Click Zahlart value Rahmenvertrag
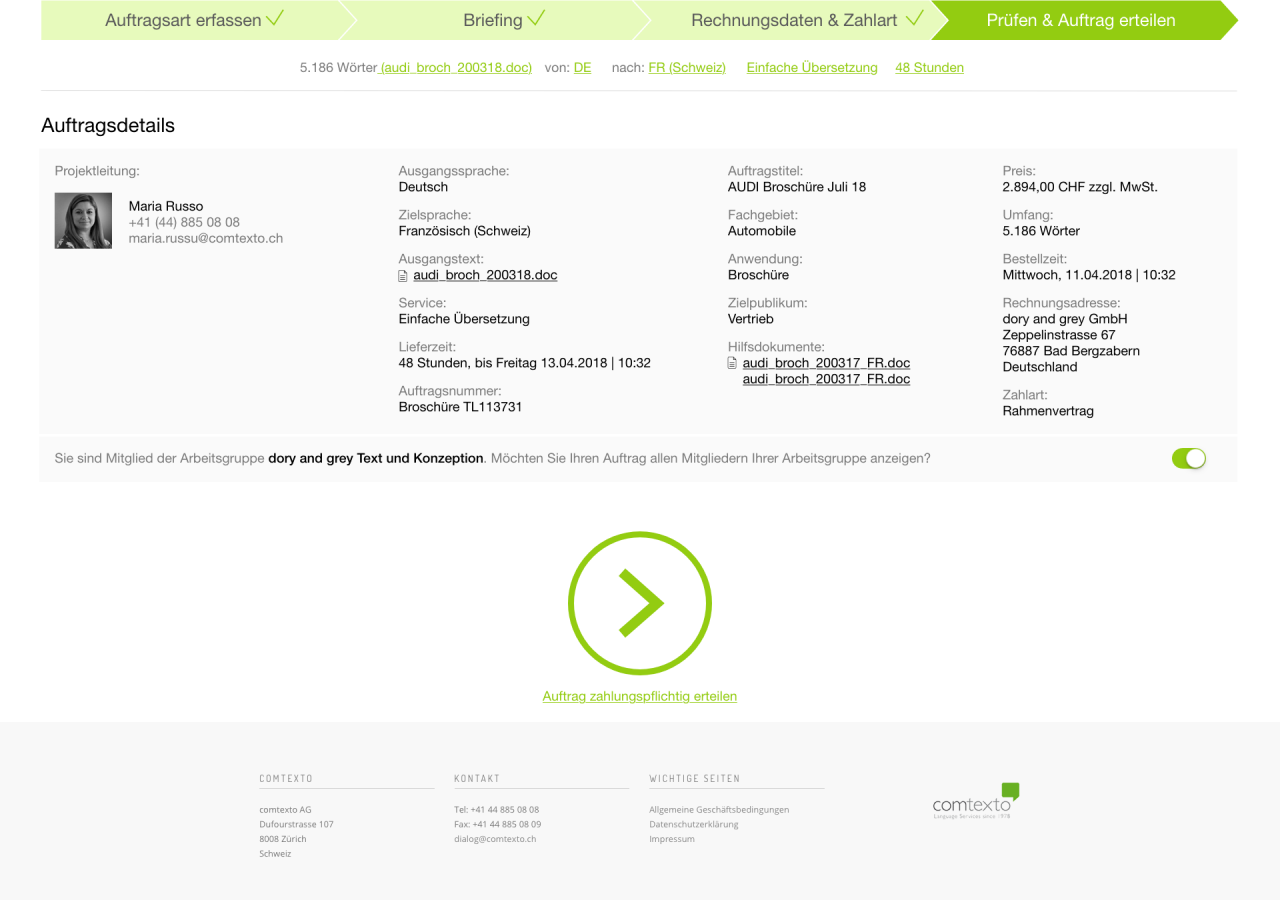The width and height of the screenshot is (1280, 900). pyautogui.click(x=1048, y=411)
